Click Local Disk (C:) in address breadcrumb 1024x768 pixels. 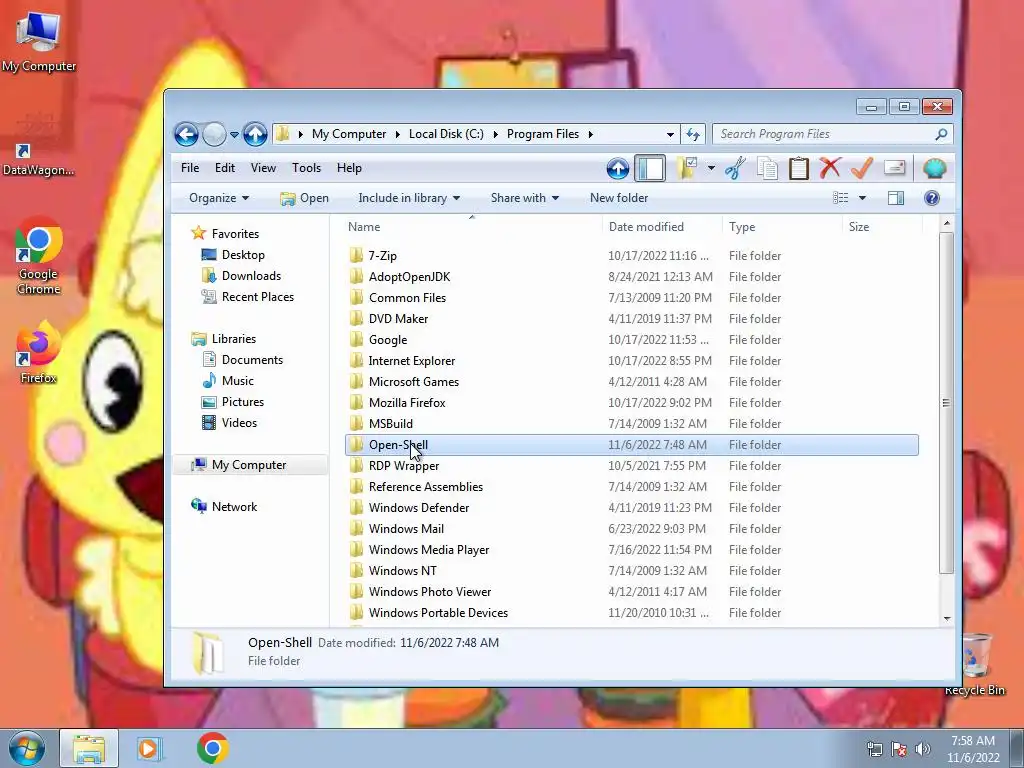coord(446,134)
